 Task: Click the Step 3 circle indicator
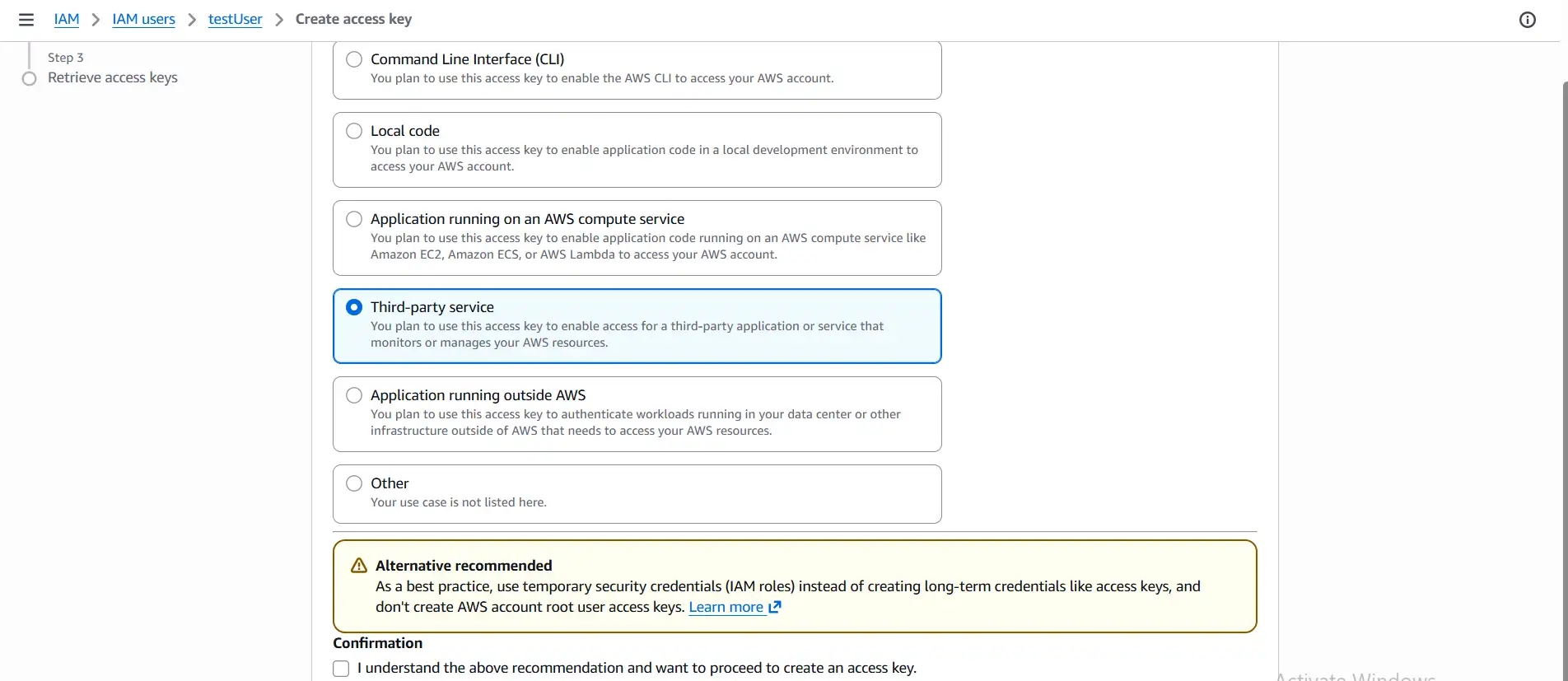pos(30,78)
